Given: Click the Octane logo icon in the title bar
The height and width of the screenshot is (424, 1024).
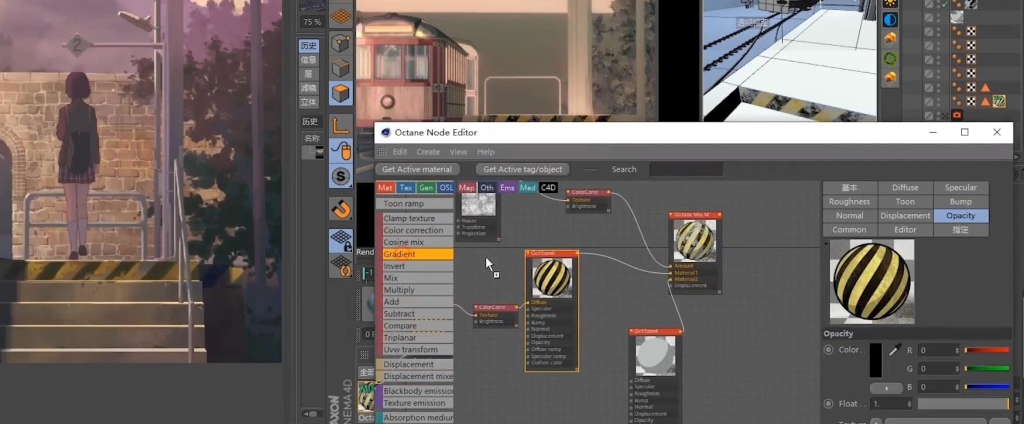Looking at the screenshot, I should 386,133.
